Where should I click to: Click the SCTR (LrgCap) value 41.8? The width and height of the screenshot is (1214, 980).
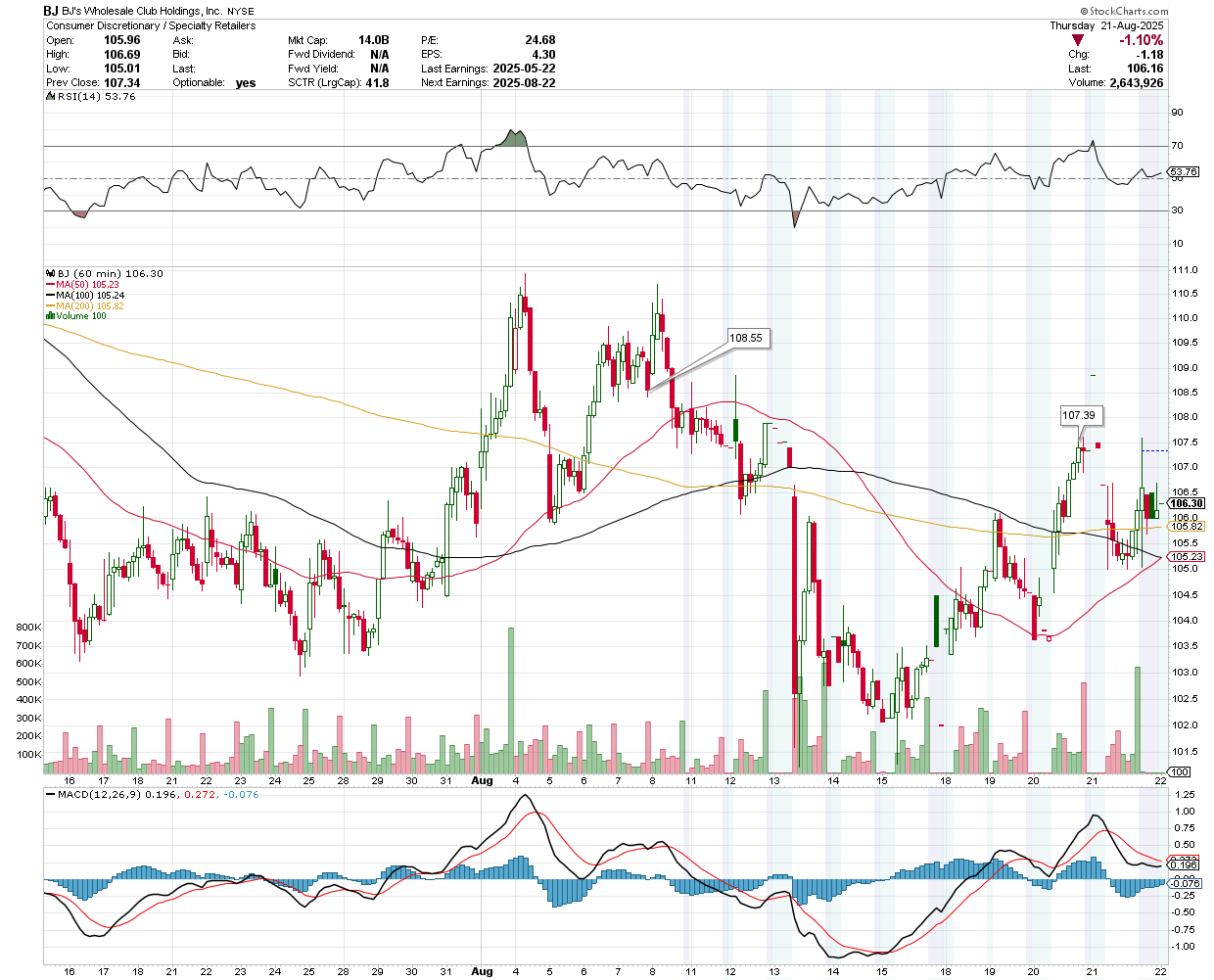click(x=377, y=83)
